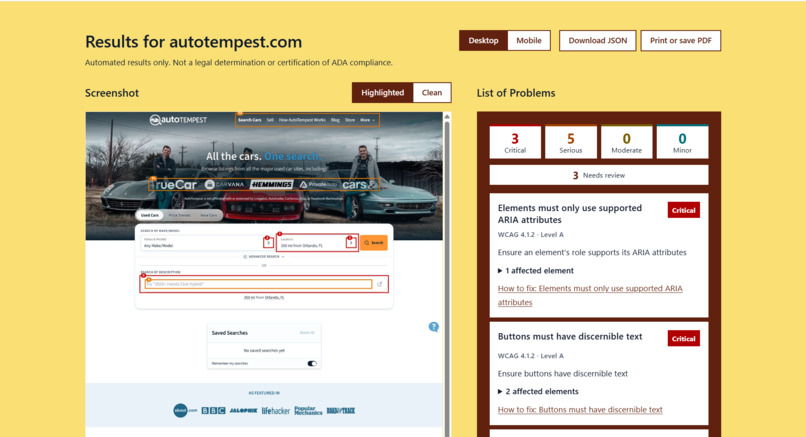The image size is (806, 437).
Task: Click the blue help question mark icon
Action: [434, 327]
